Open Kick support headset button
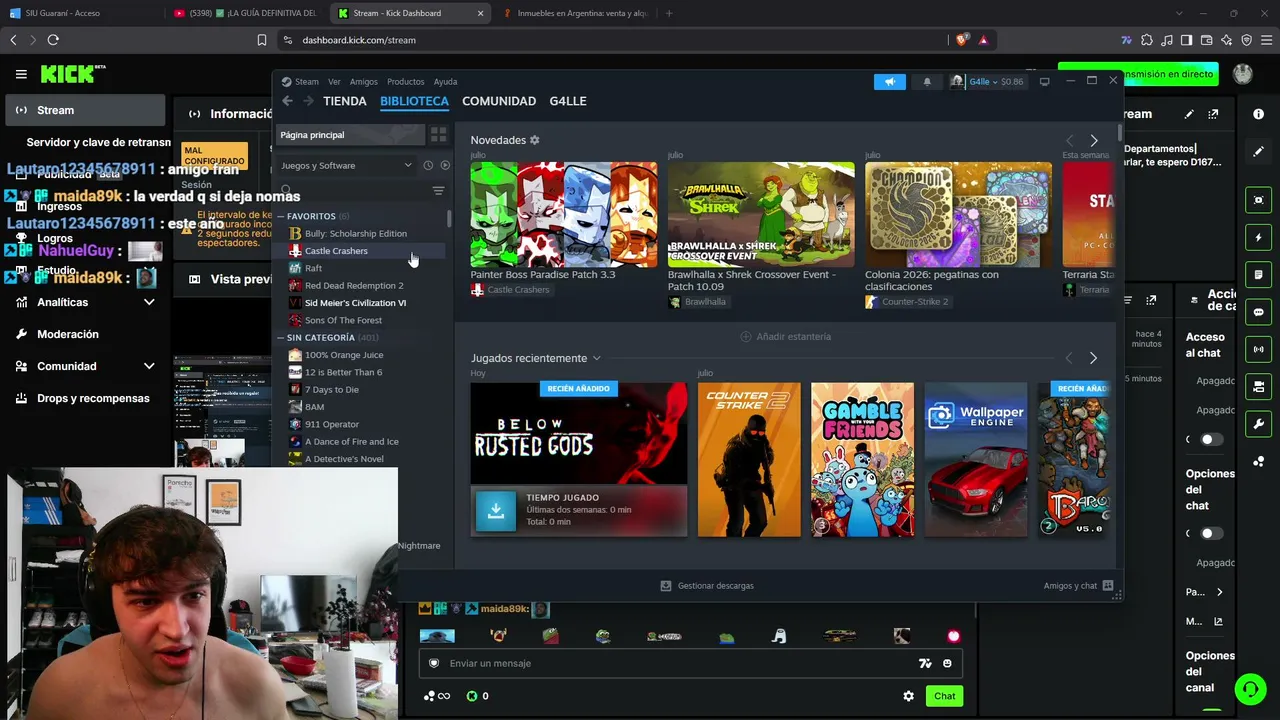Viewport: 1280px width, 720px height. point(1249,689)
